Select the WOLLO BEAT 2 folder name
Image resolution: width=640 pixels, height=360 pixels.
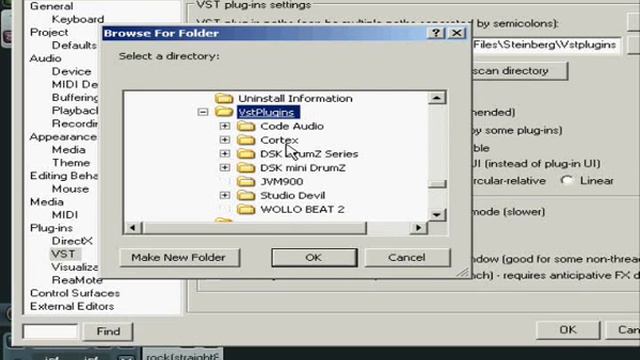tap(302, 209)
